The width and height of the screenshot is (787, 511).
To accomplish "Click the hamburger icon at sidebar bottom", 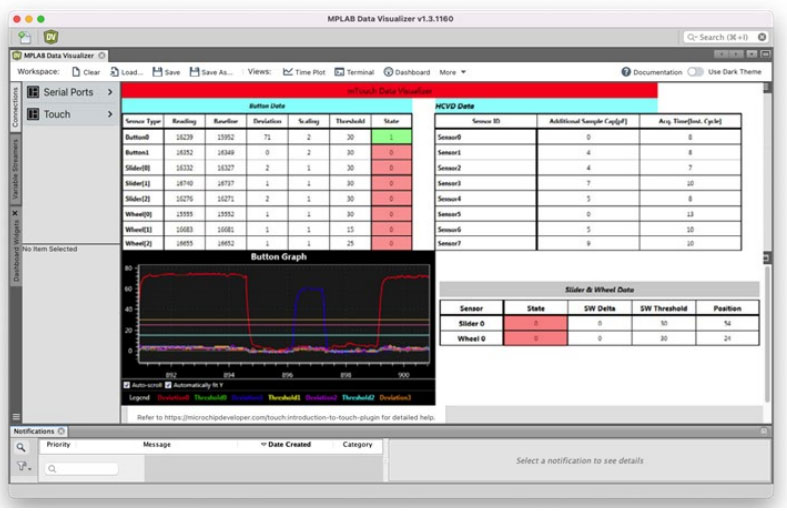I will click(x=16, y=417).
